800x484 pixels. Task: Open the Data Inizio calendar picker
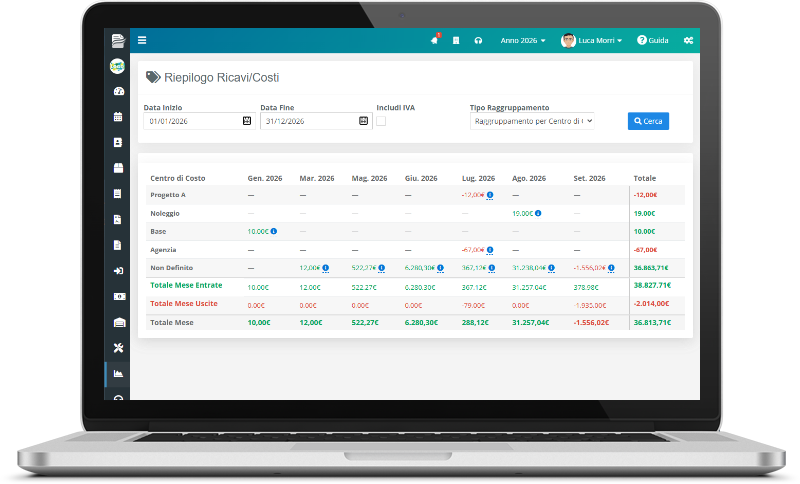click(247, 121)
